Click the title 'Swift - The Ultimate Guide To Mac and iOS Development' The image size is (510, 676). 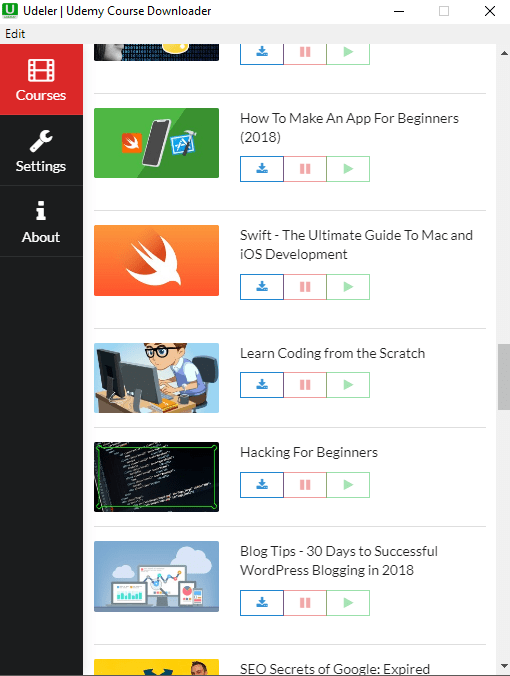(356, 245)
